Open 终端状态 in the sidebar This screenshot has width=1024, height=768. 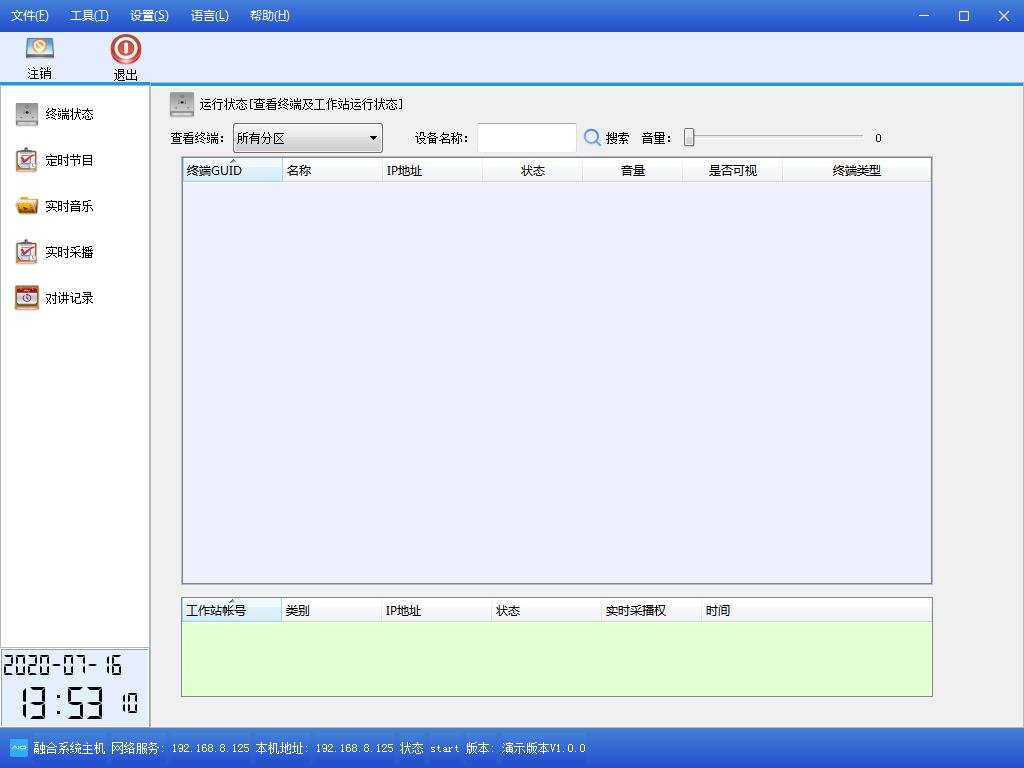click(27, 114)
